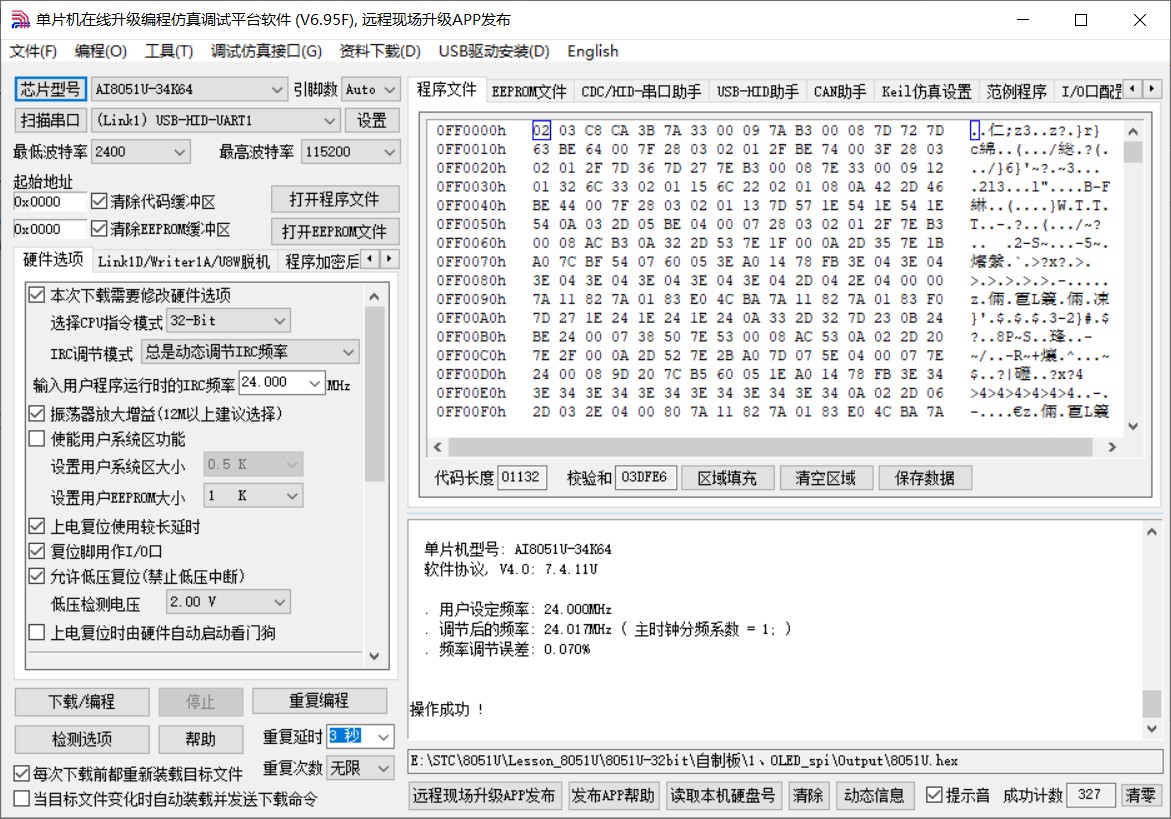Switch to CAN助手 tab
The width and height of the screenshot is (1171, 819).
coord(840,91)
